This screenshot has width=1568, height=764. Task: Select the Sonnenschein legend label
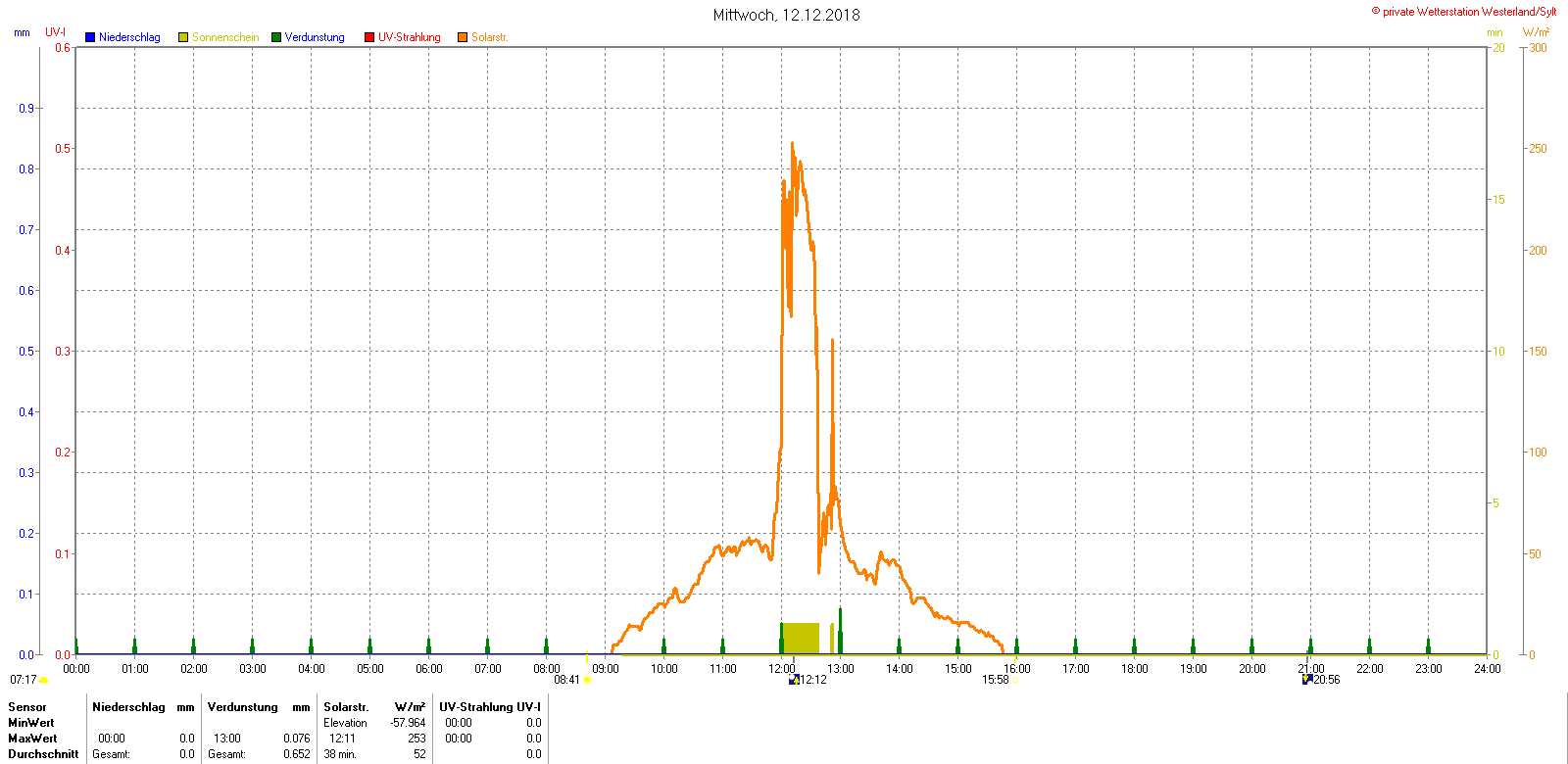coord(225,37)
